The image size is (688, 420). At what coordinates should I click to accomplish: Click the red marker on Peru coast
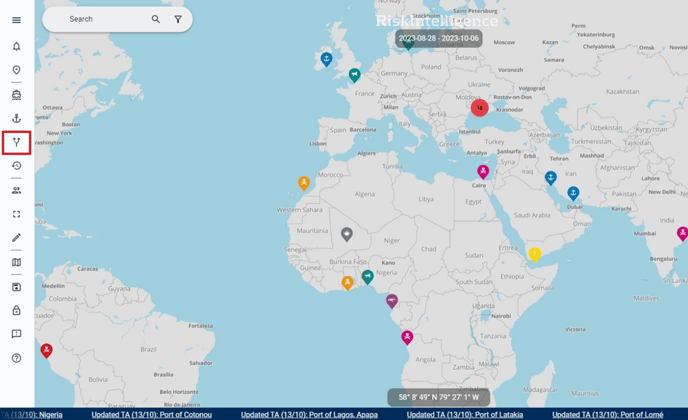tap(47, 351)
